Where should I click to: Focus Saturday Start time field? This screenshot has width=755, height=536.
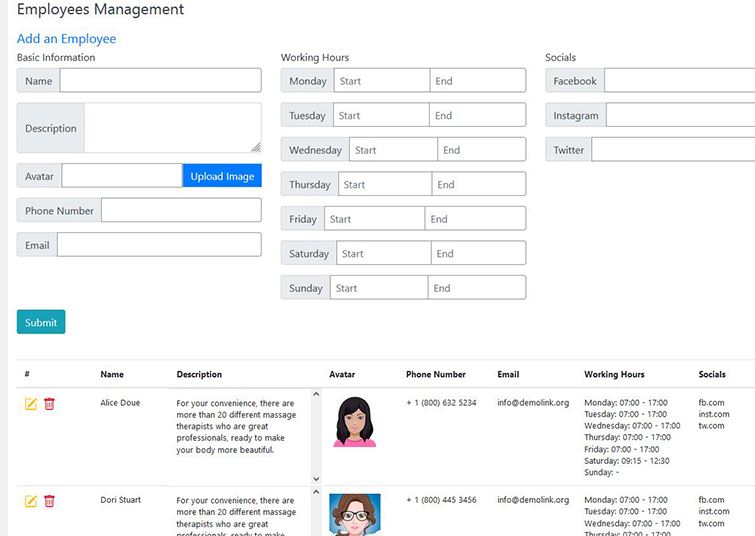(384, 253)
